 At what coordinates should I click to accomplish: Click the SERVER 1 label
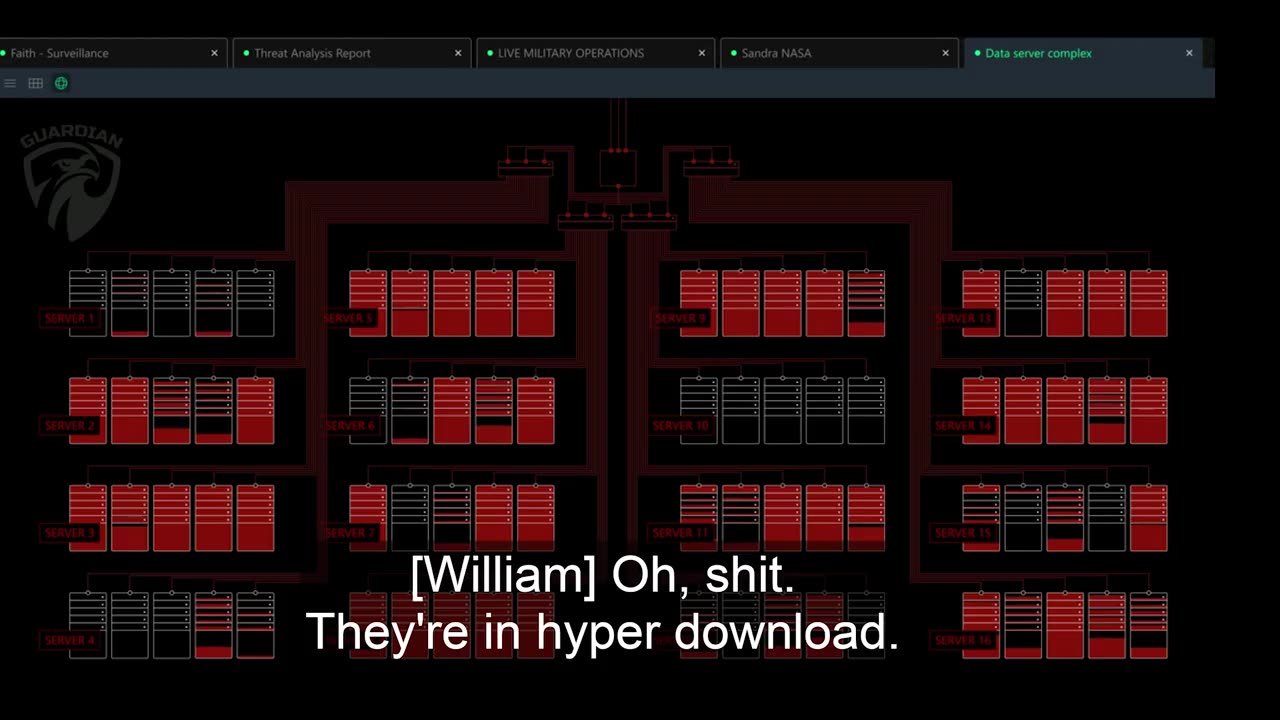click(69, 318)
